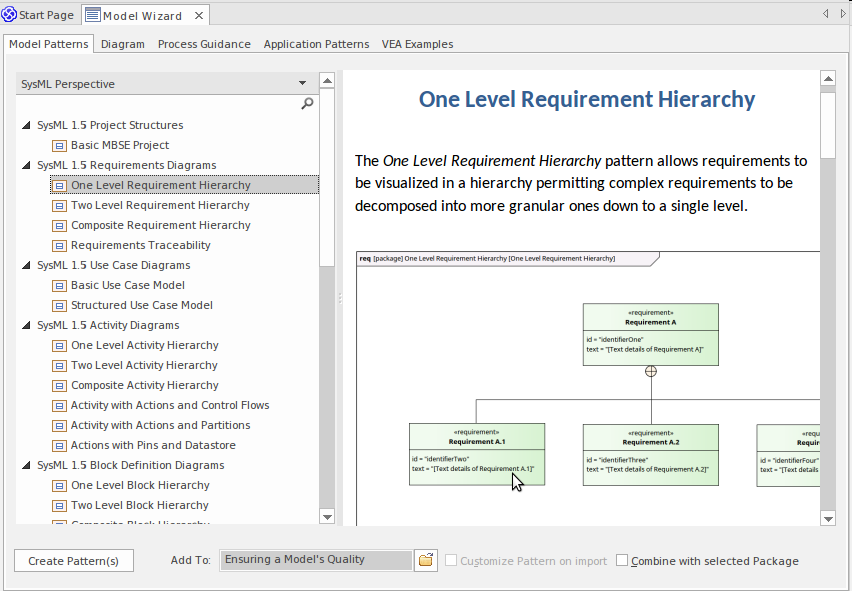852x591 pixels.
Task: Collapse SysML 1.5 Activity Diagrams group
Action: tap(26, 325)
